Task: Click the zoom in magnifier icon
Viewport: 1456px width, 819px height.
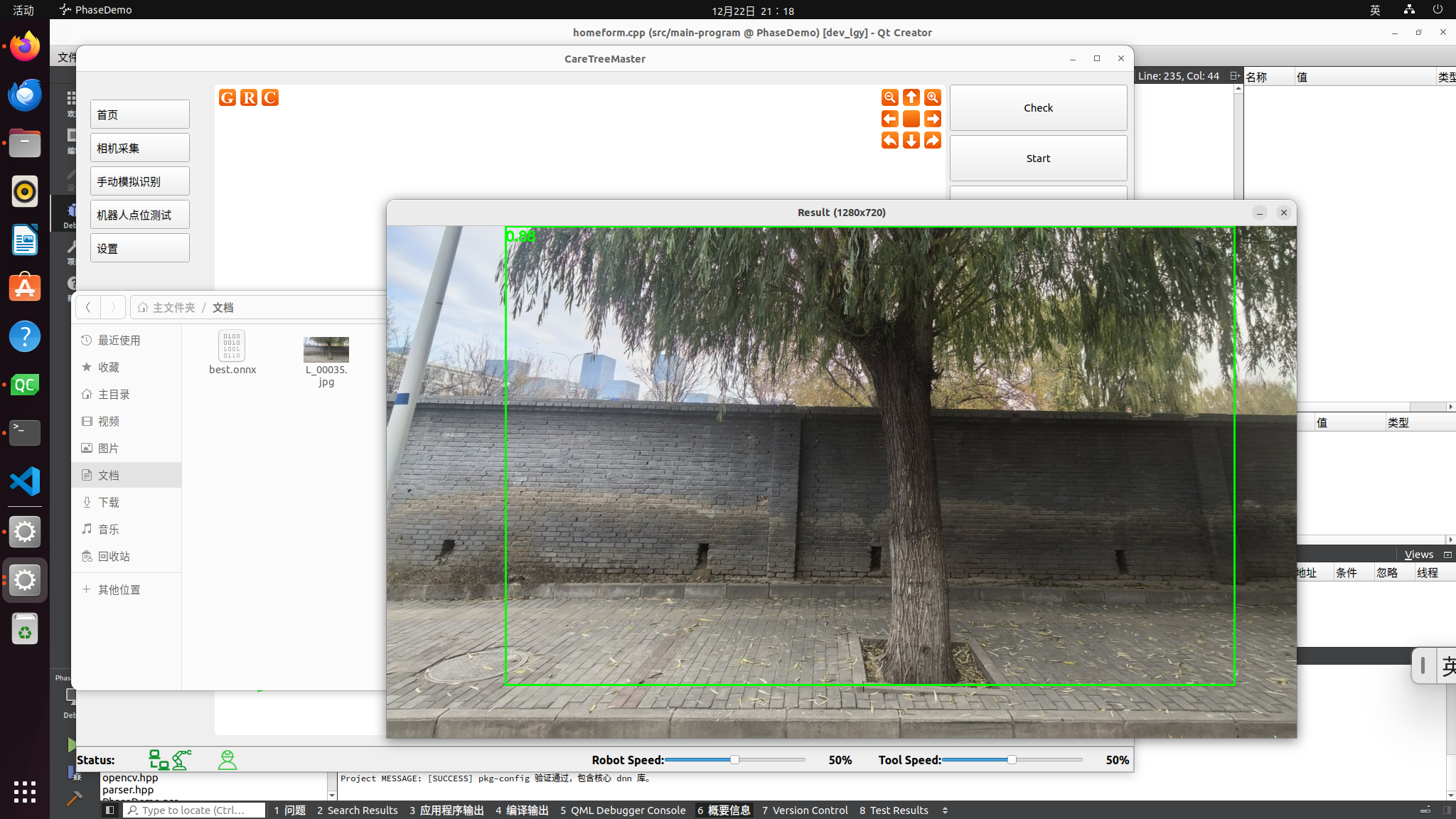Action: click(932, 97)
